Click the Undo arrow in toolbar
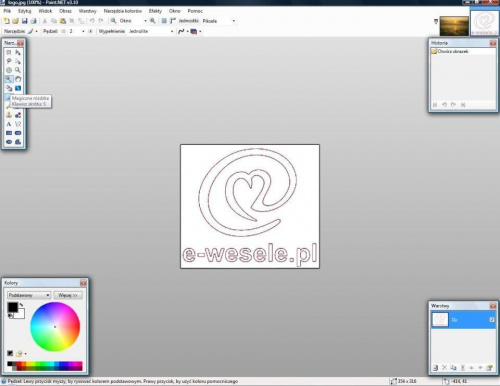 click(92, 21)
